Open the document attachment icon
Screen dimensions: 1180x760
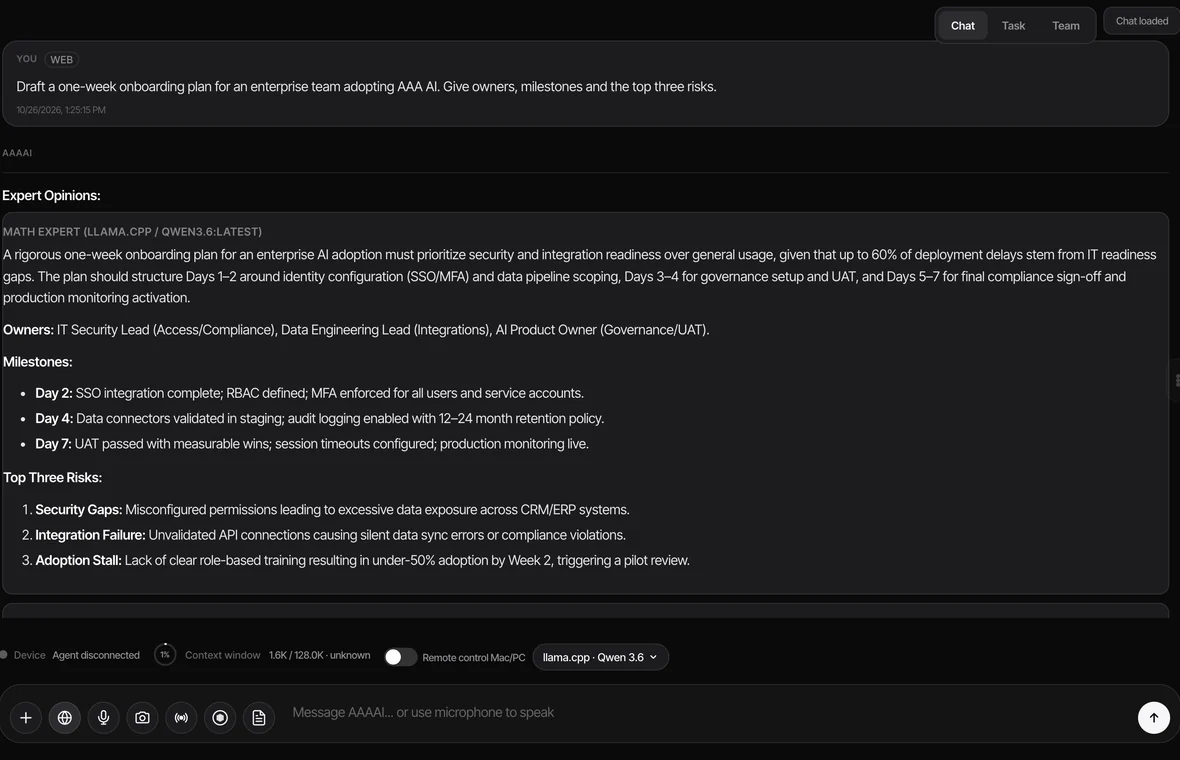[259, 718]
